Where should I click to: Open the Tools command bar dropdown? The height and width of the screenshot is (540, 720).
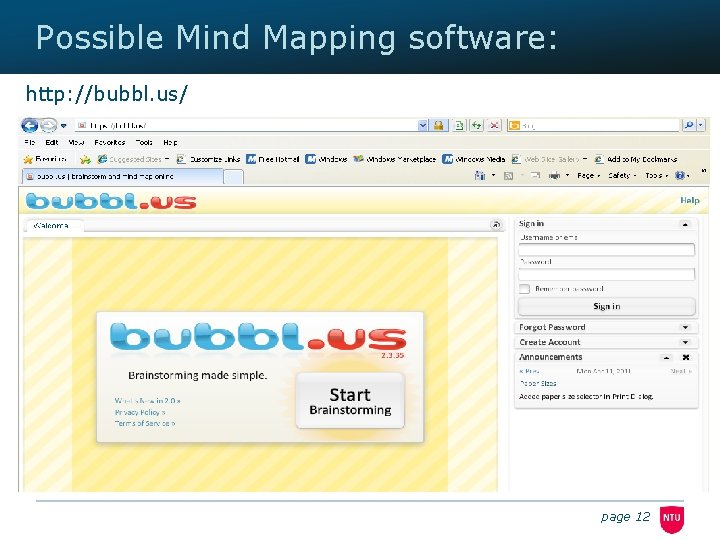656,175
